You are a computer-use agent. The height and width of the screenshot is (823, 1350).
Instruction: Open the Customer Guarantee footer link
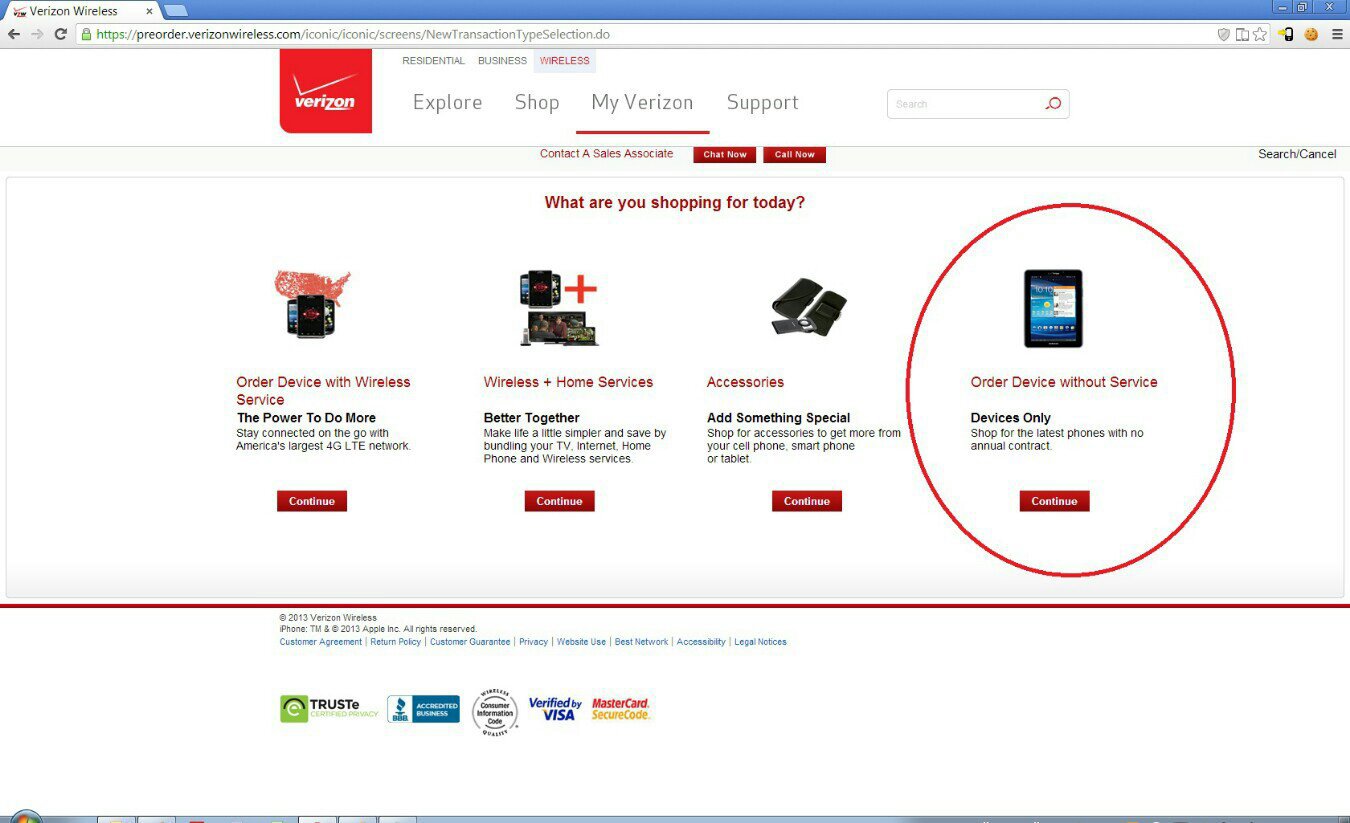click(x=470, y=642)
